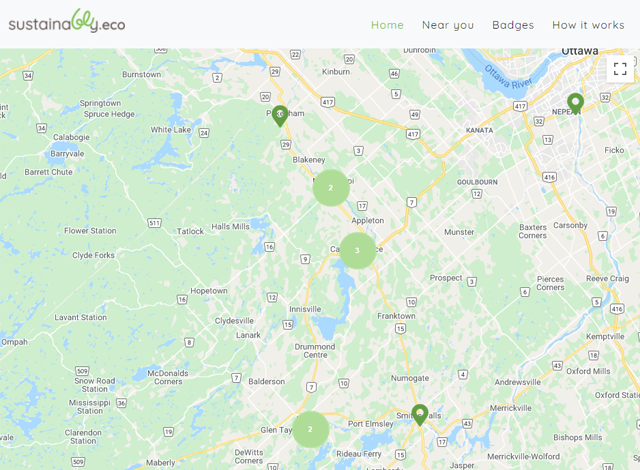Click the Burnstown label
This screenshot has width=640, height=470.
point(142,75)
